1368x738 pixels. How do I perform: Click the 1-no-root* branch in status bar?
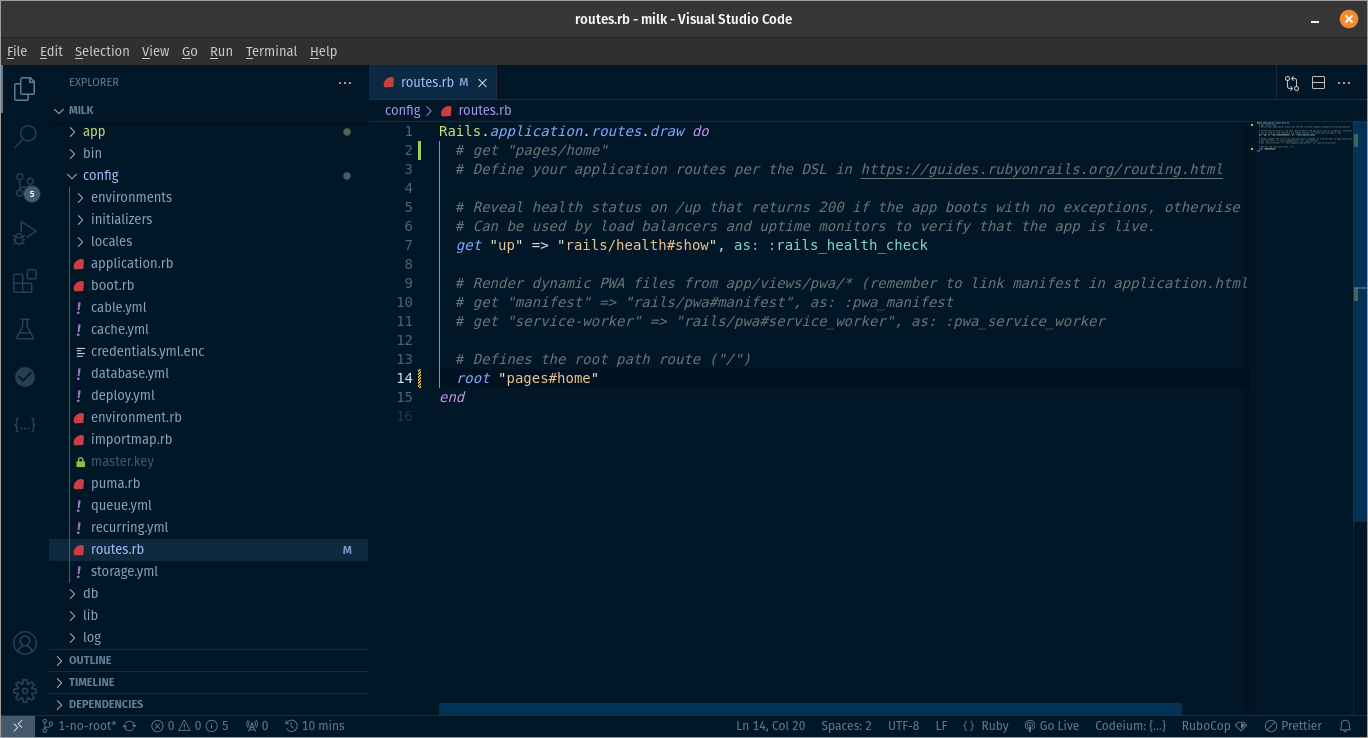(79, 726)
